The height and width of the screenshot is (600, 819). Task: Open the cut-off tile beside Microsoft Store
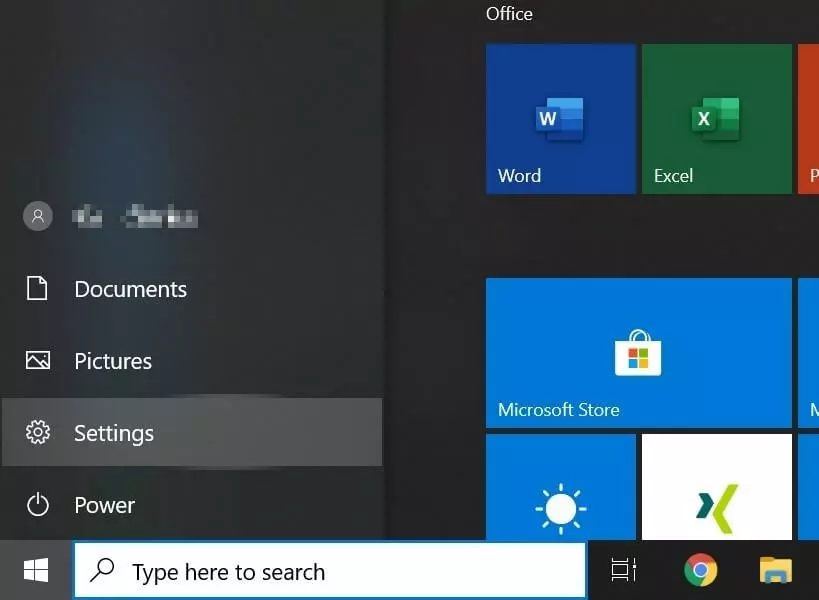point(809,352)
